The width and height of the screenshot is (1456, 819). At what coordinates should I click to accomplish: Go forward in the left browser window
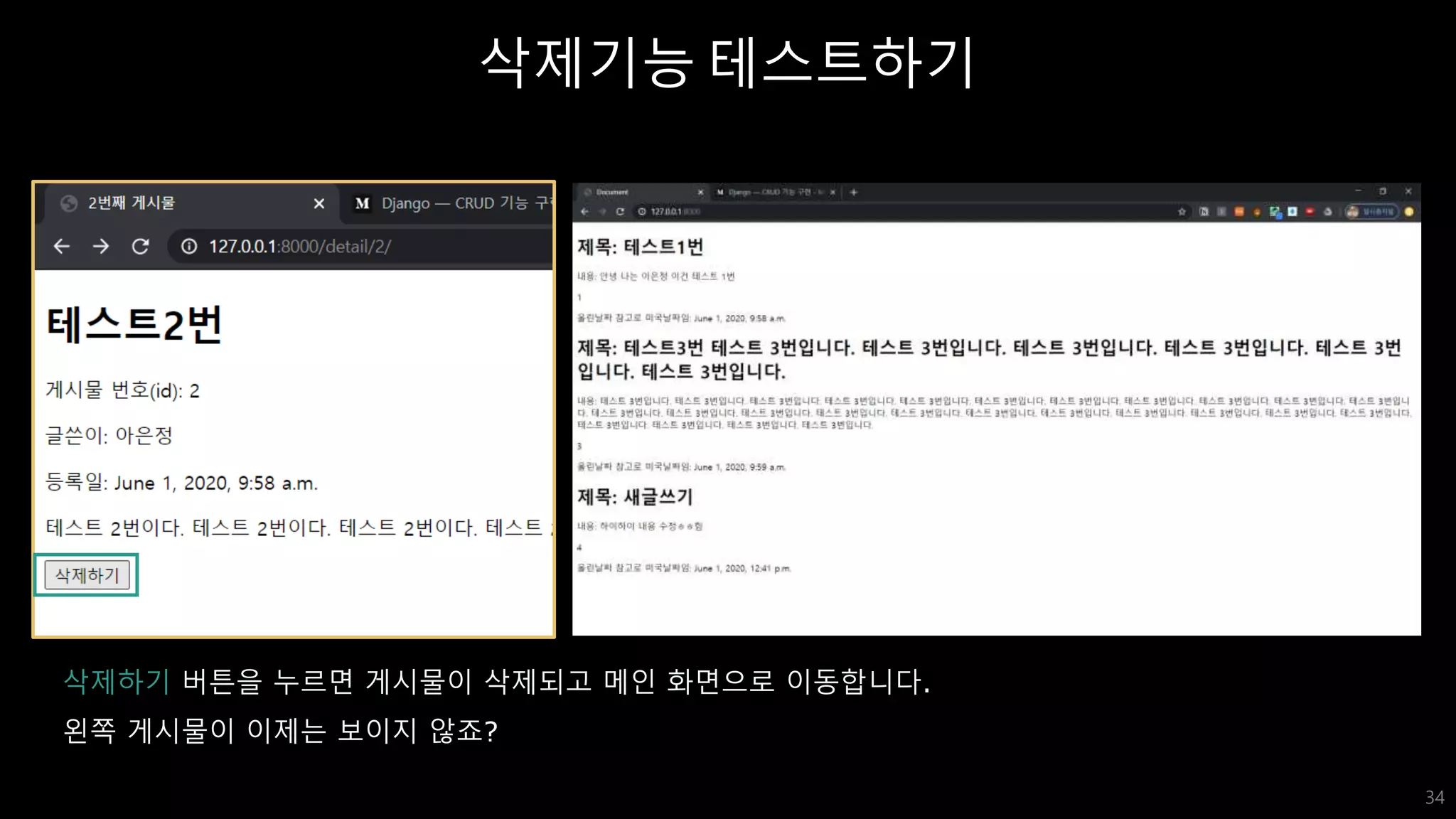click(101, 246)
